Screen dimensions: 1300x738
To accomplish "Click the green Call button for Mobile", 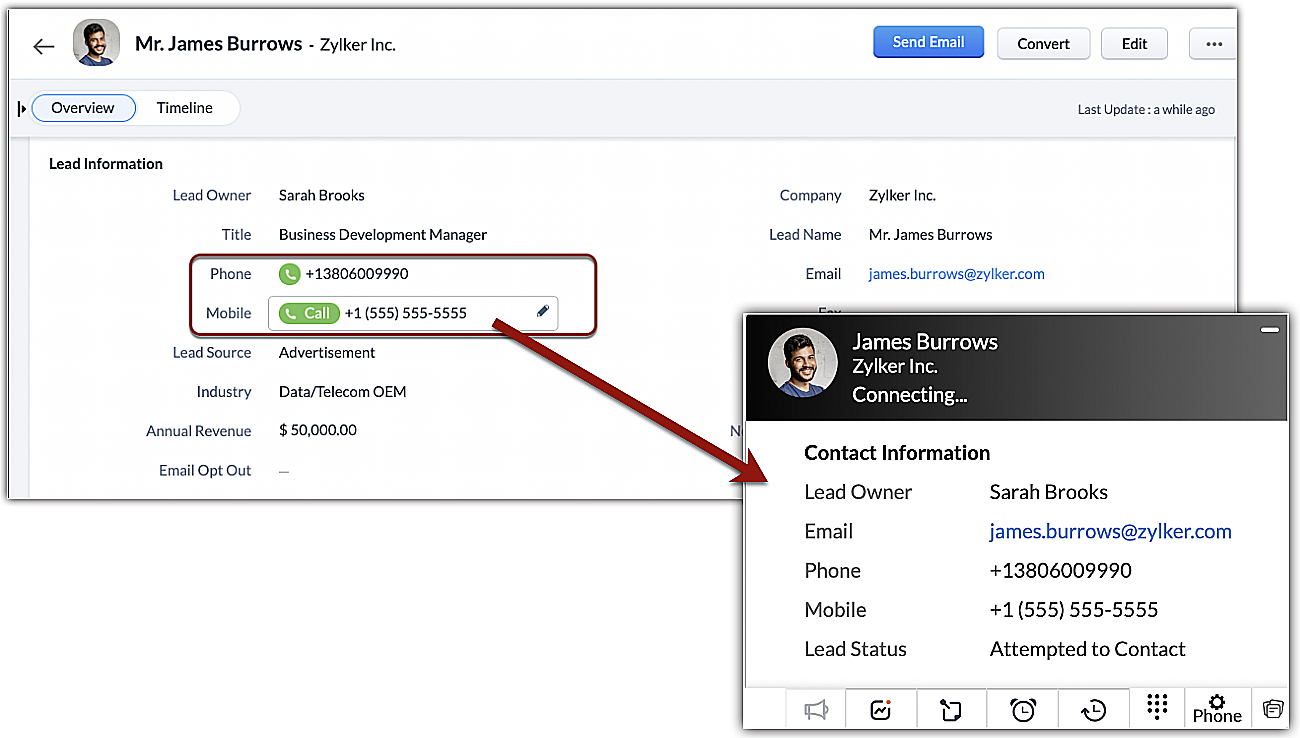I will [309, 313].
